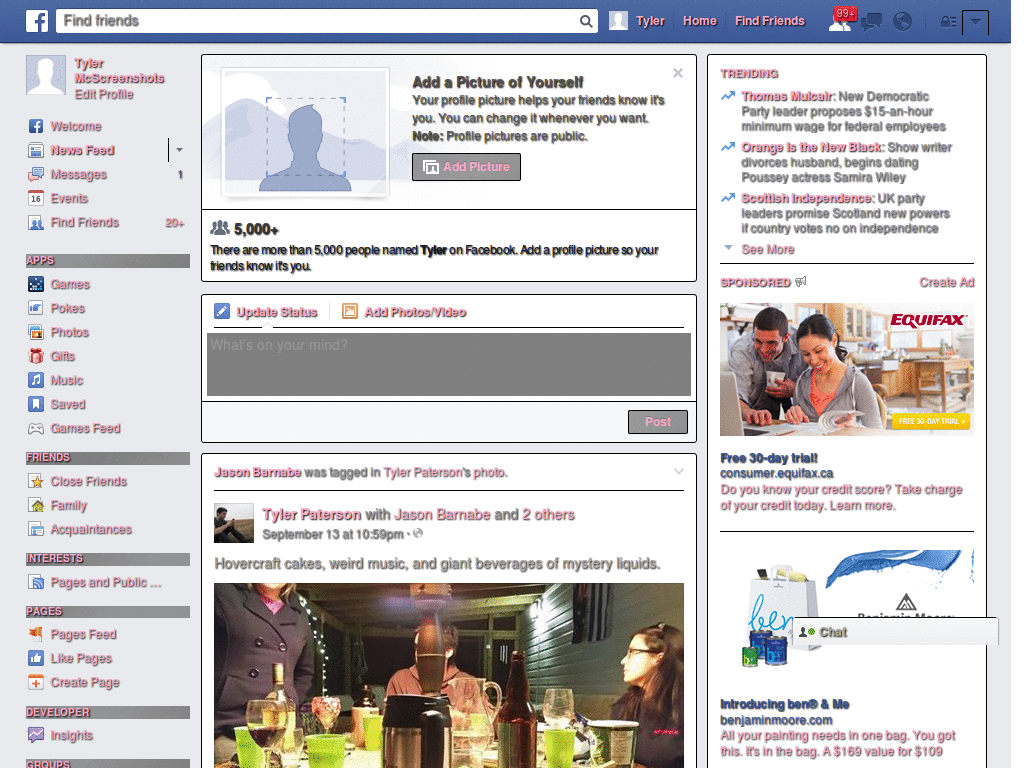Image resolution: width=1024 pixels, height=768 pixels.
Task: Open Find Friends in the top bar
Action: [x=769, y=21]
